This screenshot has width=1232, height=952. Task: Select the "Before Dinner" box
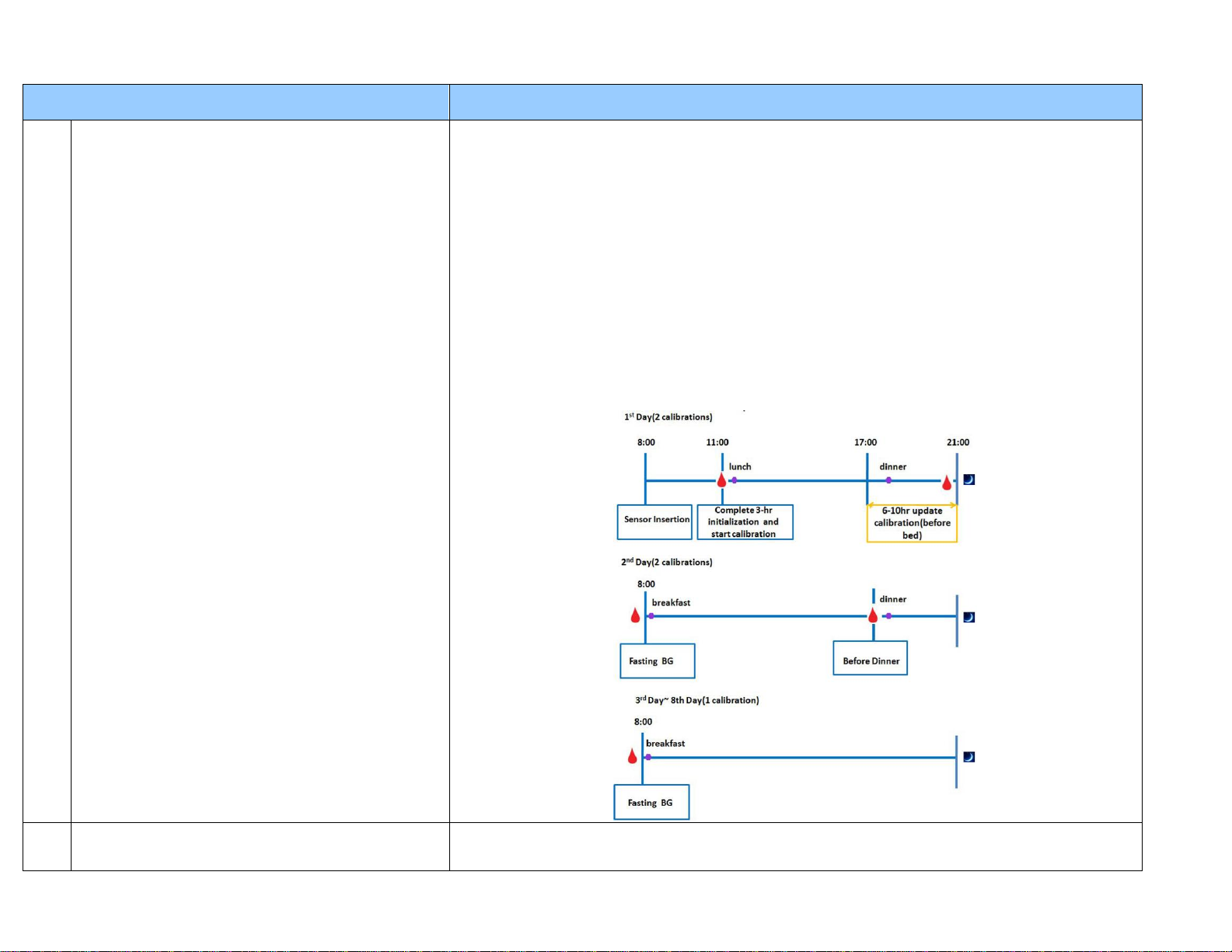pyautogui.click(x=870, y=658)
